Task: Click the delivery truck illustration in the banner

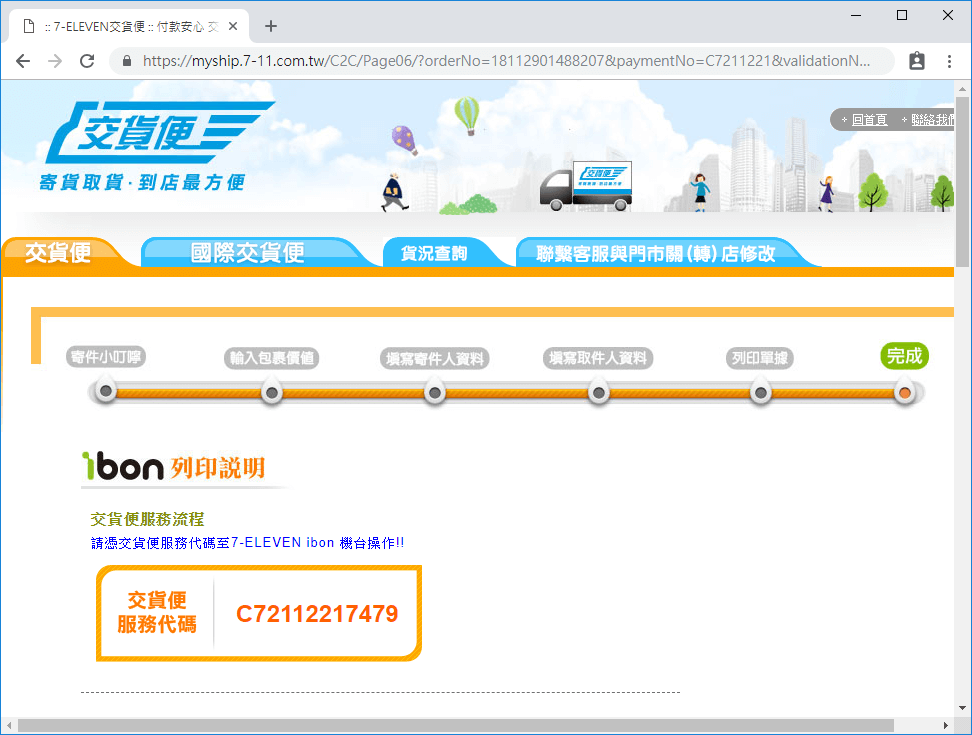Action: (585, 185)
